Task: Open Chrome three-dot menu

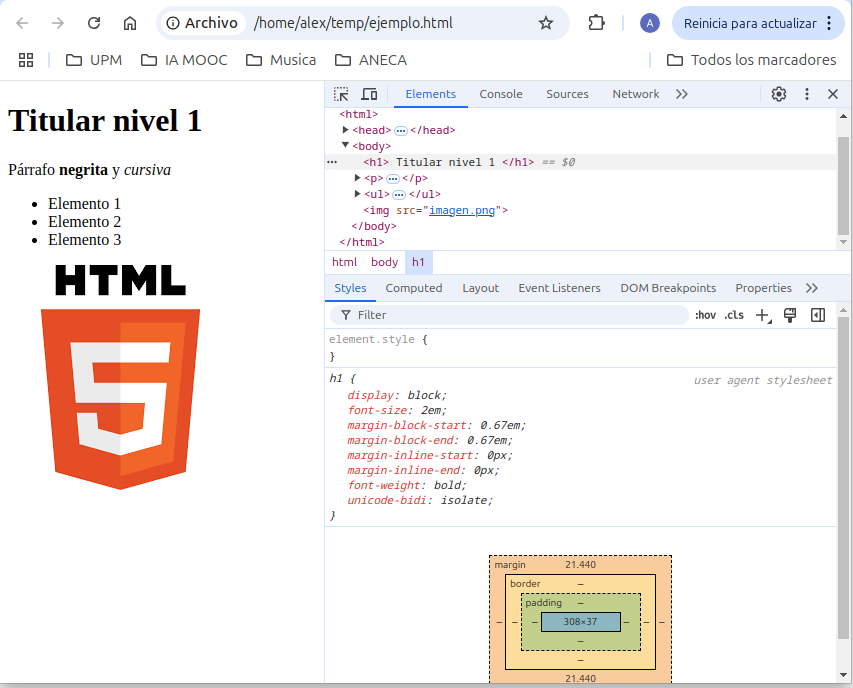Action: (829, 23)
